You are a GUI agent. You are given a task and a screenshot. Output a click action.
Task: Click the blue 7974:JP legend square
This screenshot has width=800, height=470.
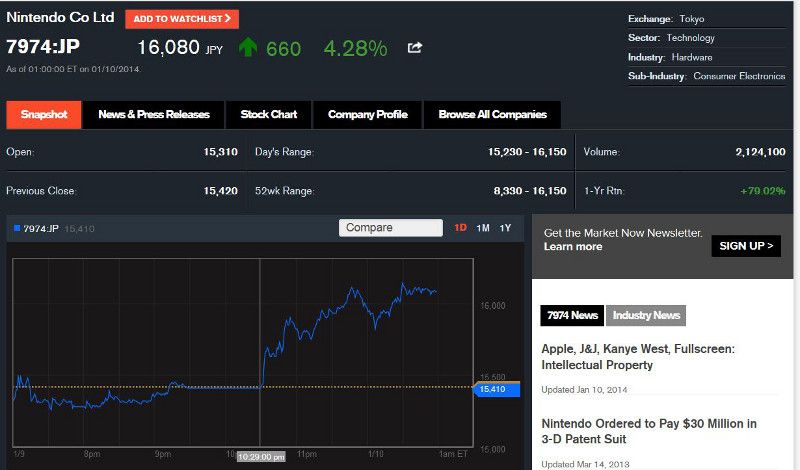(x=16, y=228)
